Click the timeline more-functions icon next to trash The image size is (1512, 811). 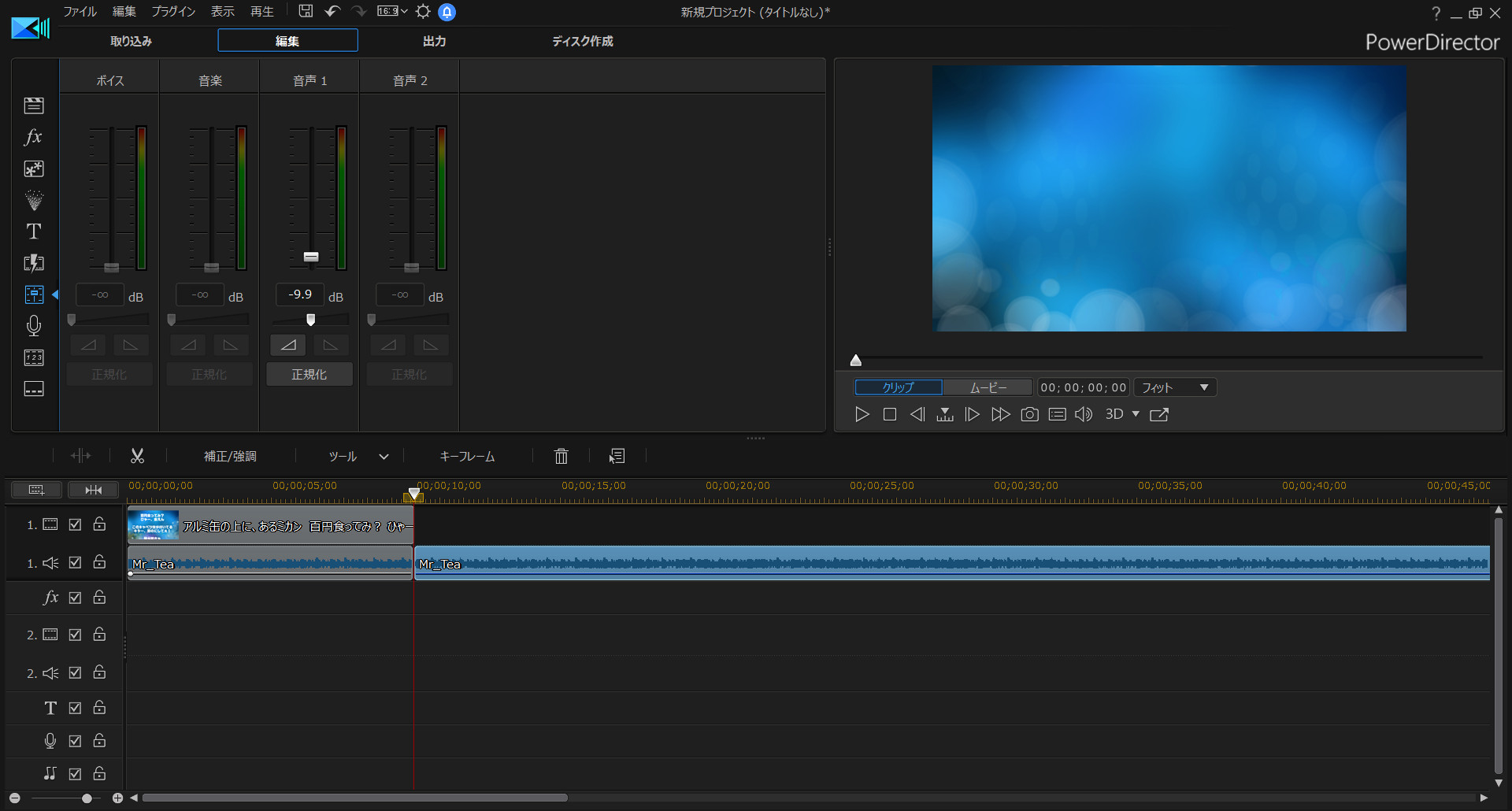(617, 456)
